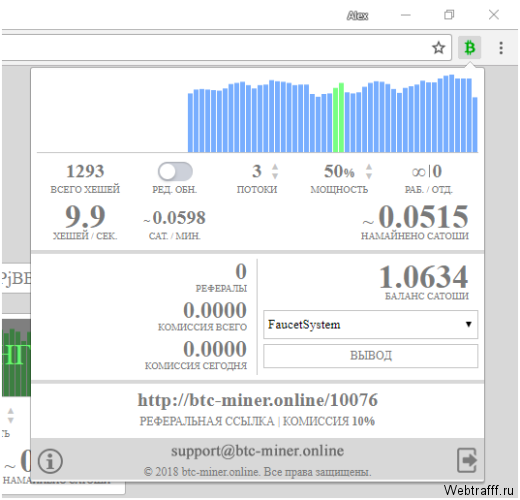Open the FaucetSystem dropdown

click(x=370, y=324)
